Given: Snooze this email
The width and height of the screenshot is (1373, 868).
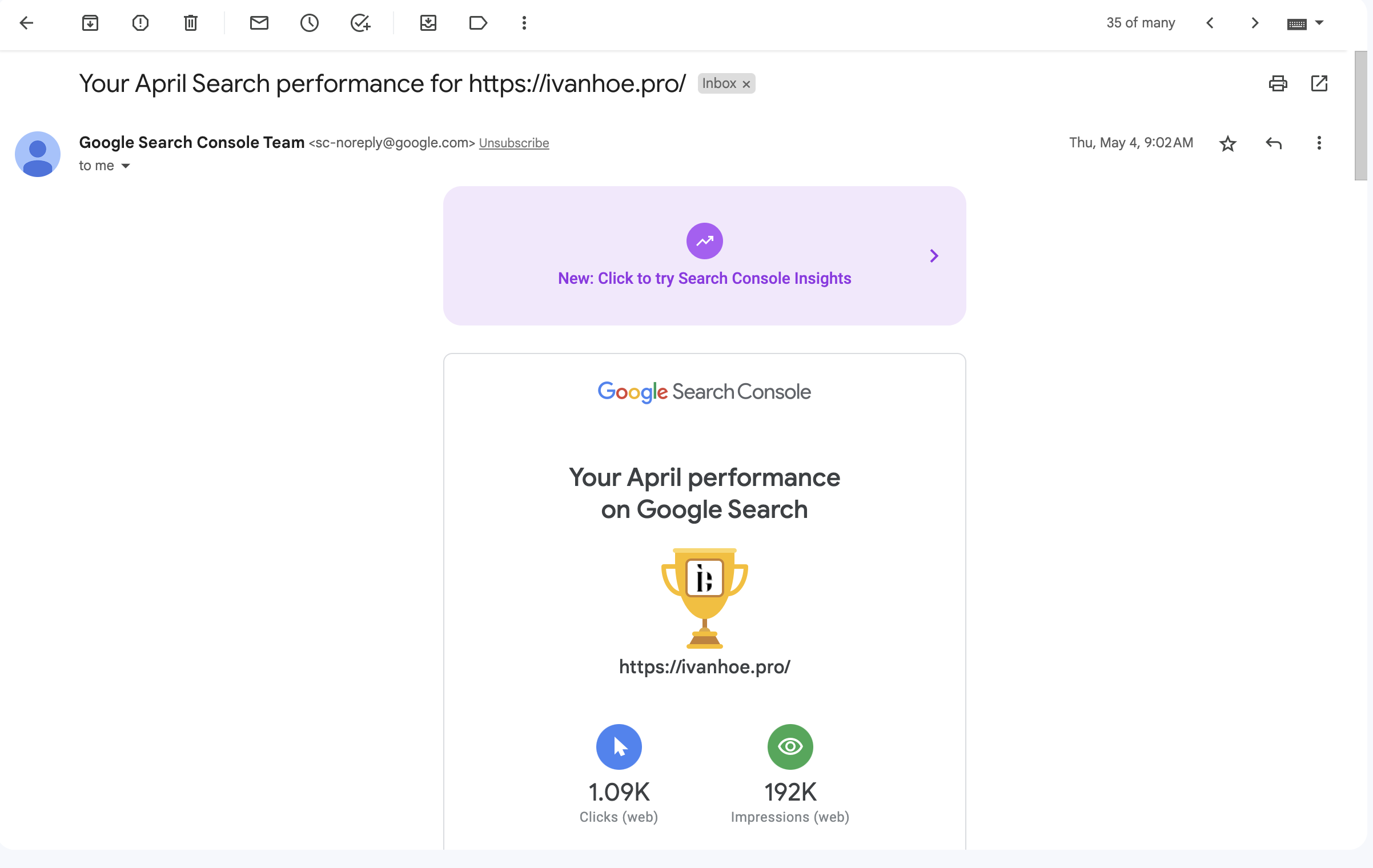Looking at the screenshot, I should [310, 23].
